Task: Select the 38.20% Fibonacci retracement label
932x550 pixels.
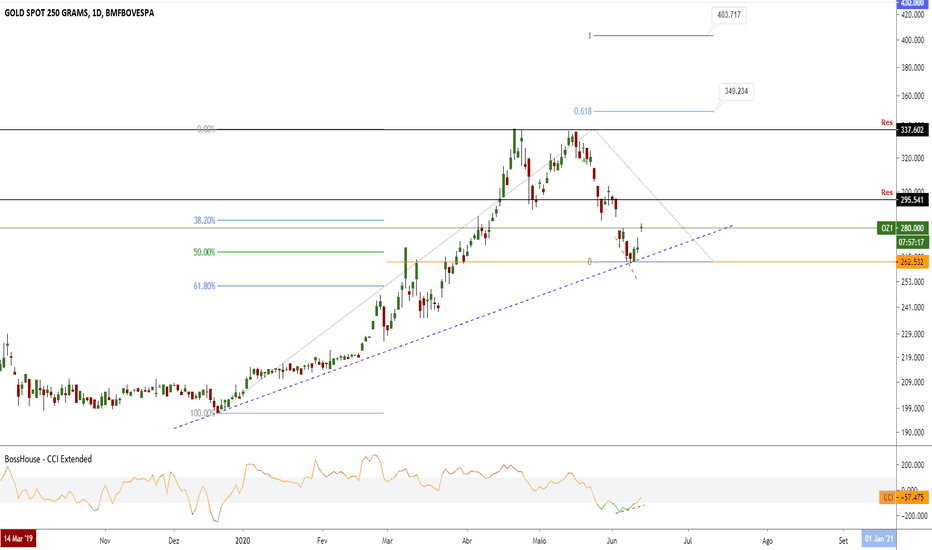Action: [x=204, y=221]
